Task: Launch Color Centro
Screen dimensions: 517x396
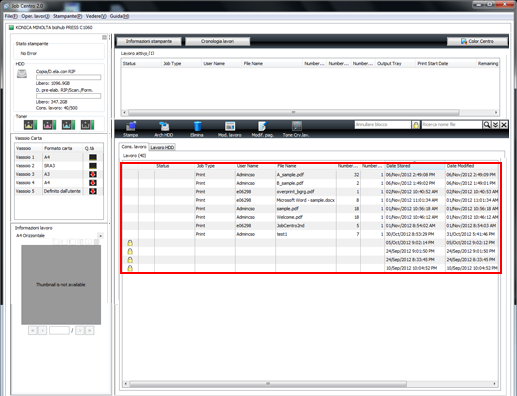Action: coord(477,41)
